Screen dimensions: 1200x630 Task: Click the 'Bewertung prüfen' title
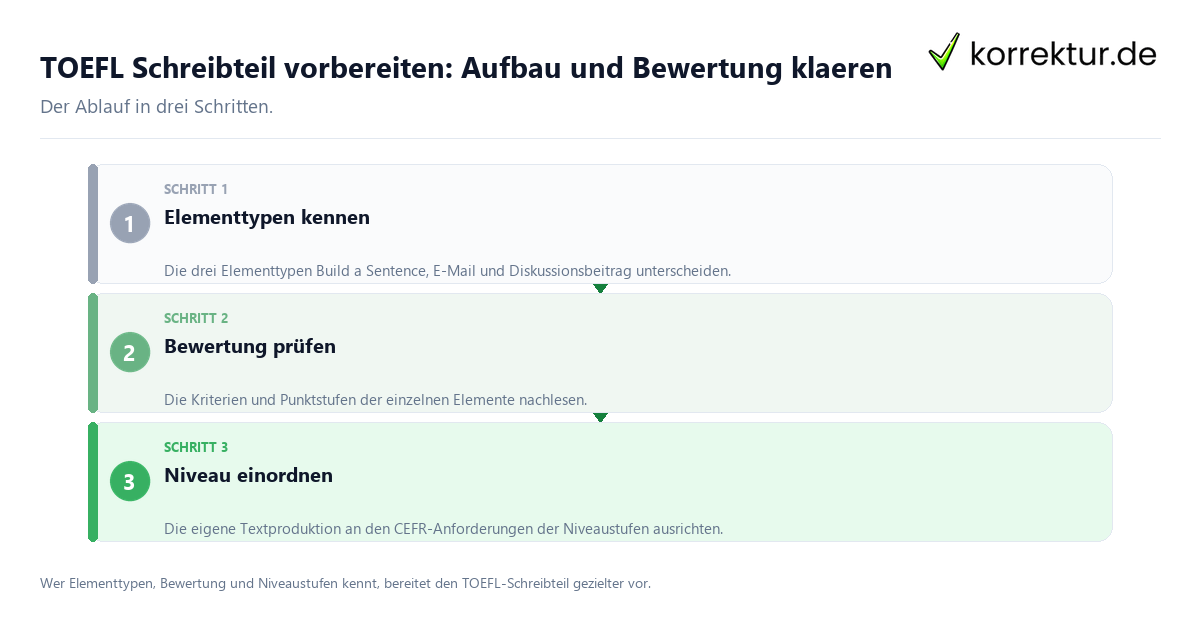pyautogui.click(x=250, y=346)
